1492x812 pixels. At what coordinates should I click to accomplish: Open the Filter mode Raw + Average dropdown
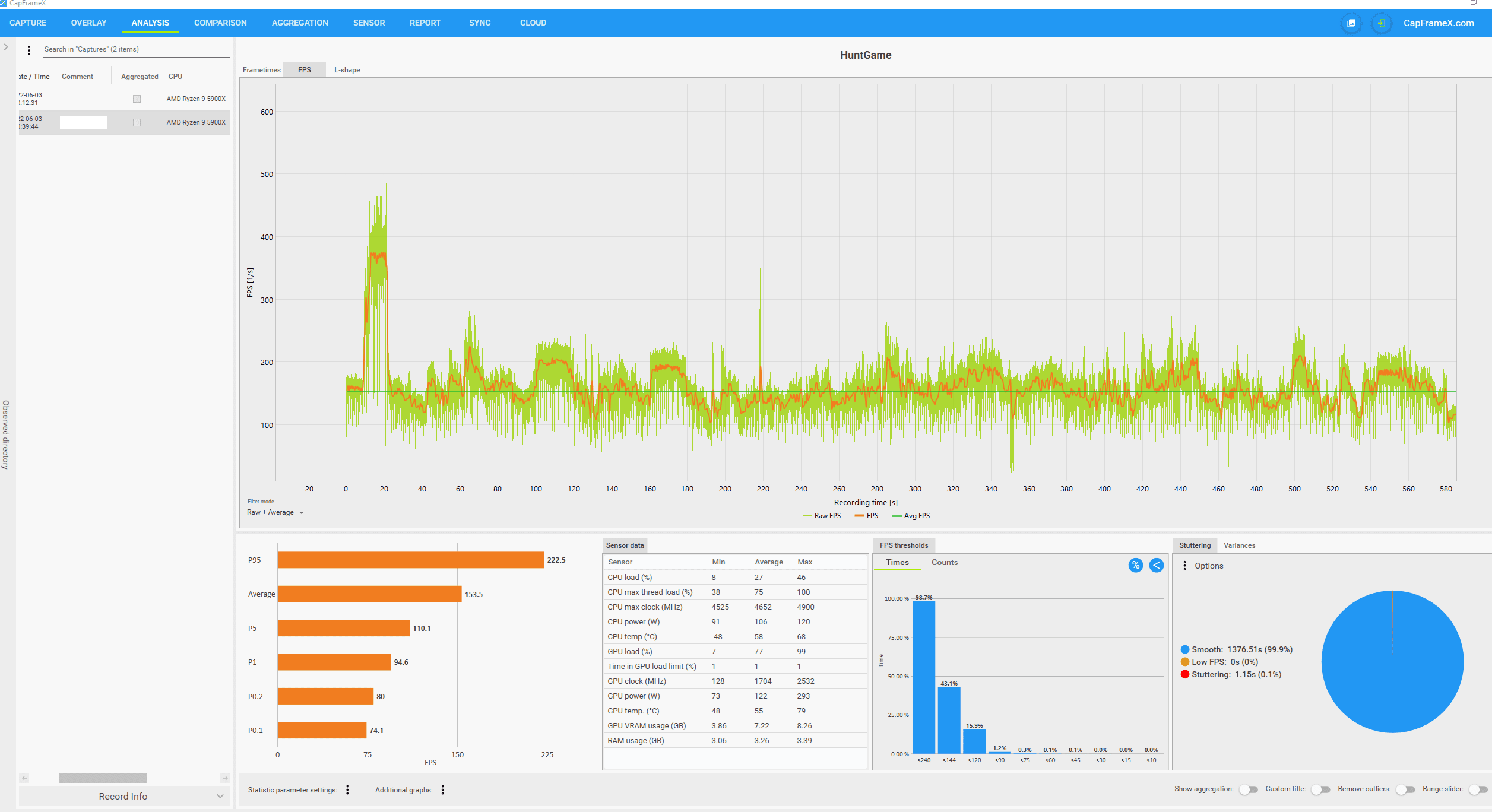point(275,512)
